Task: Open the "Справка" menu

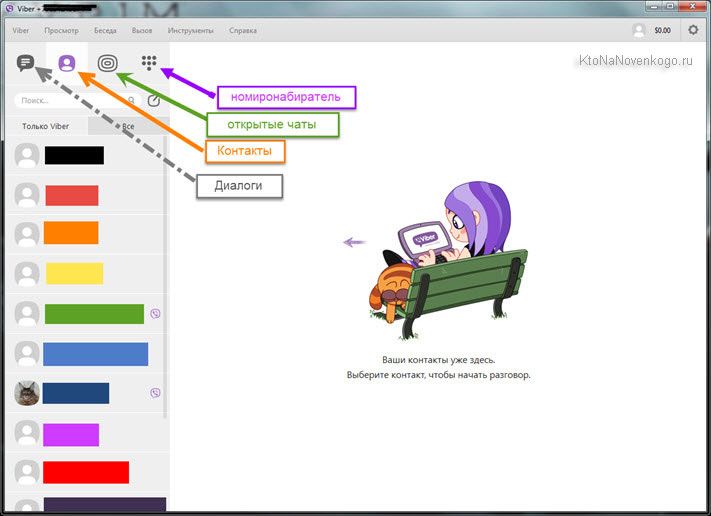Action: pos(243,31)
